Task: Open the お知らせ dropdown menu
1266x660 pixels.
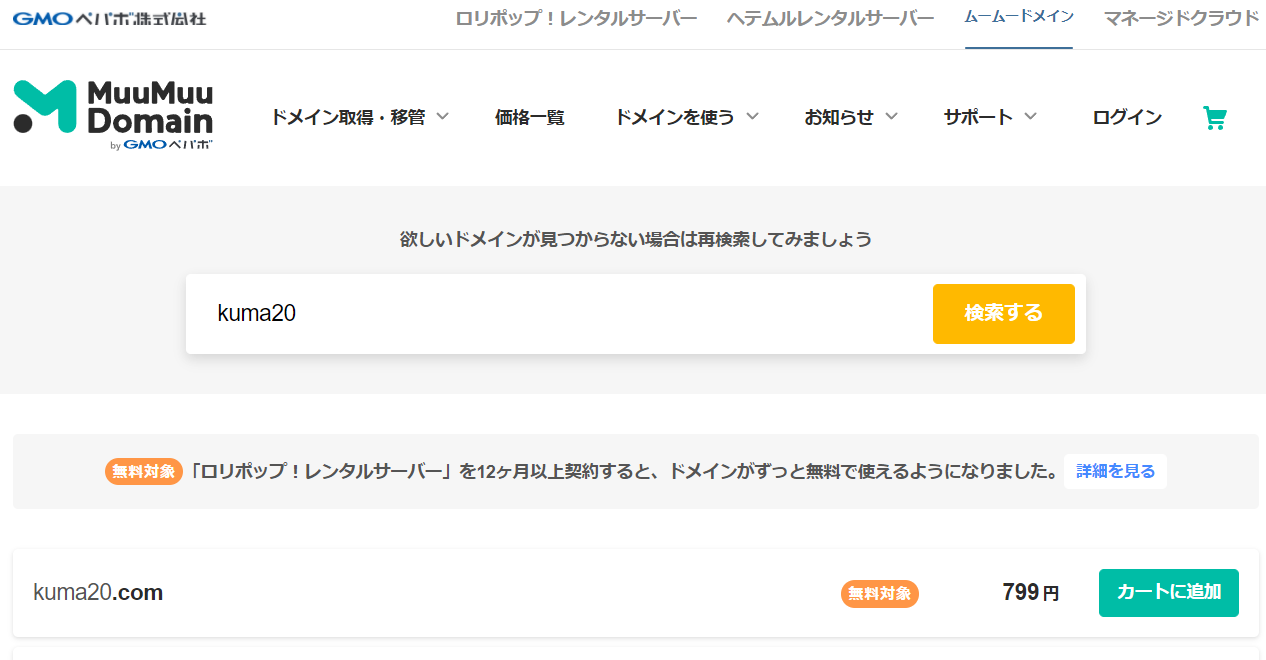Action: [850, 117]
